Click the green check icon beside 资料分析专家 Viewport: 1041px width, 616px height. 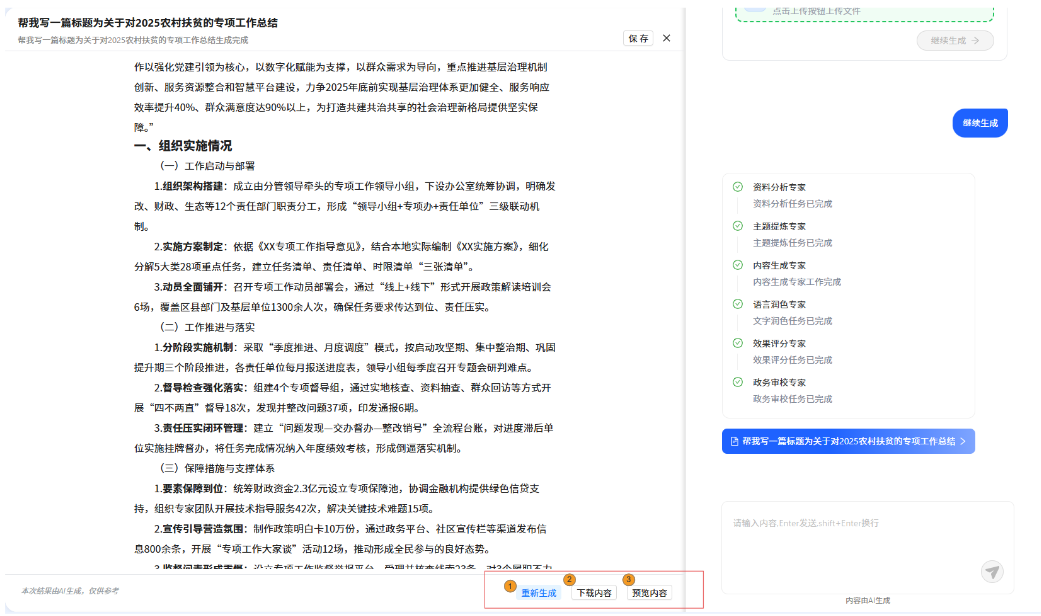click(x=738, y=187)
